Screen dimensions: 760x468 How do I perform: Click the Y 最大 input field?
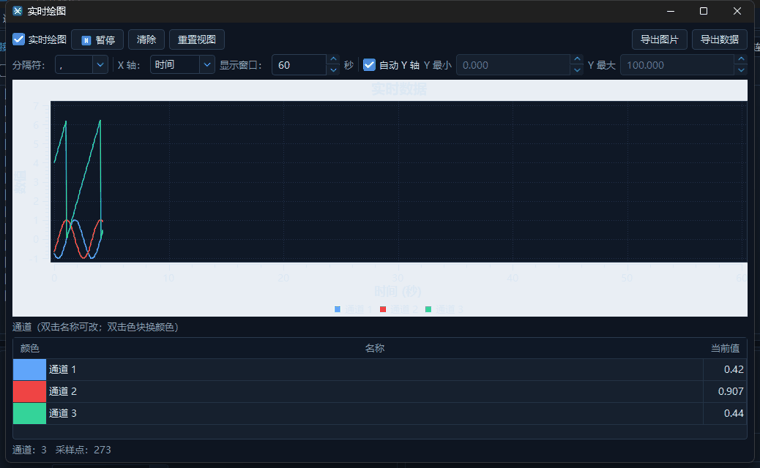[x=677, y=65]
